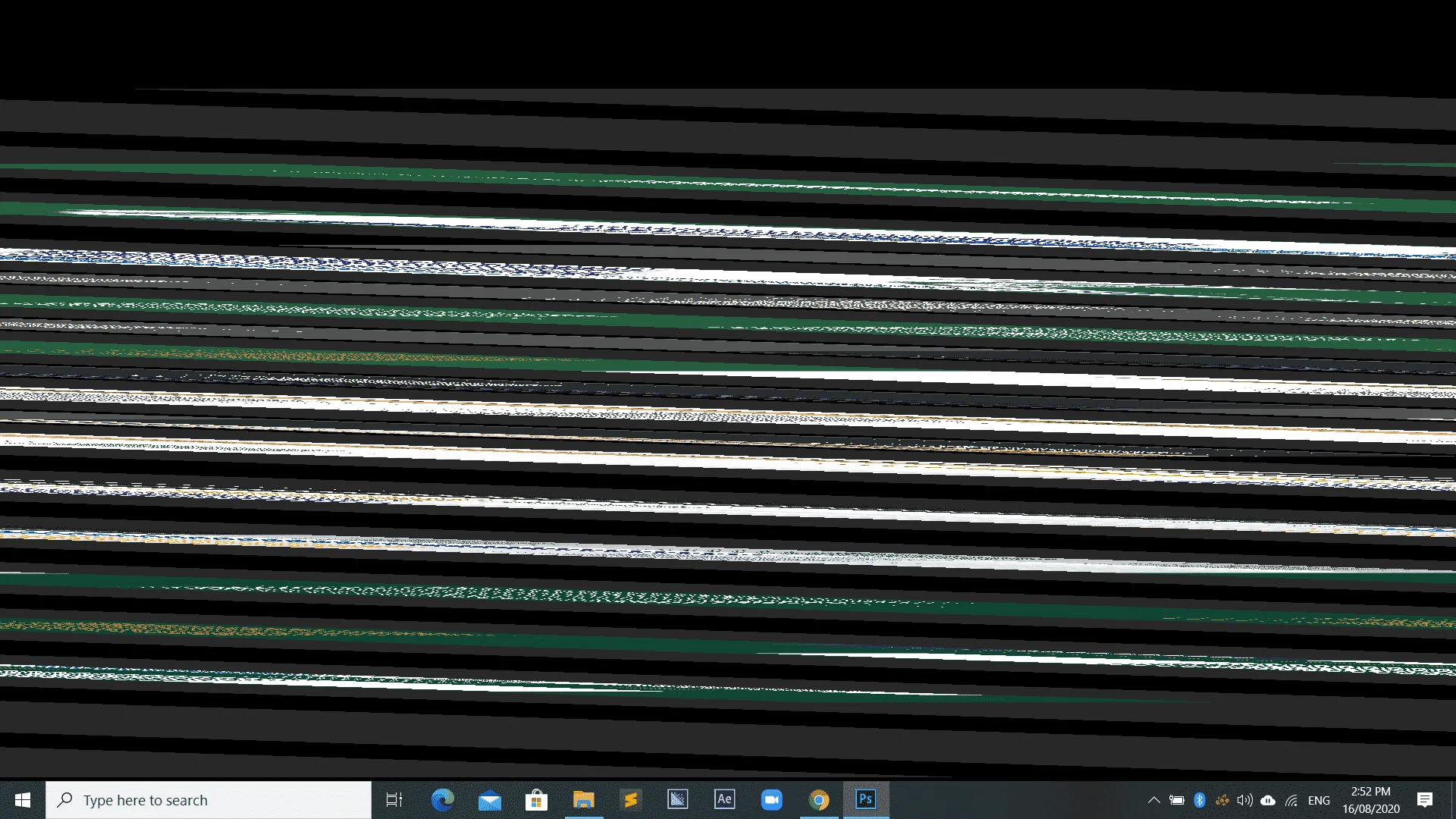The height and width of the screenshot is (819, 1456).
Task: Open the paused cloud sync tray icon
Action: click(1268, 800)
